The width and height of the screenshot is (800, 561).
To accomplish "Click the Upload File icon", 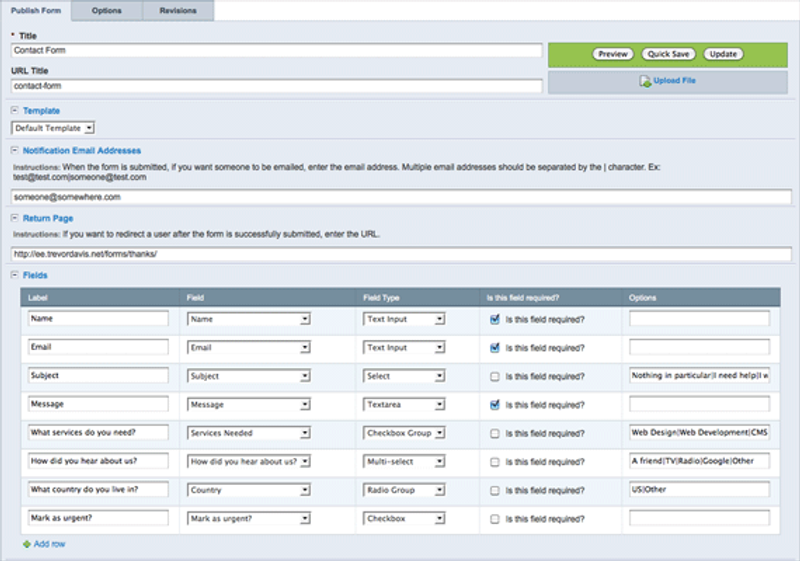I will point(645,81).
